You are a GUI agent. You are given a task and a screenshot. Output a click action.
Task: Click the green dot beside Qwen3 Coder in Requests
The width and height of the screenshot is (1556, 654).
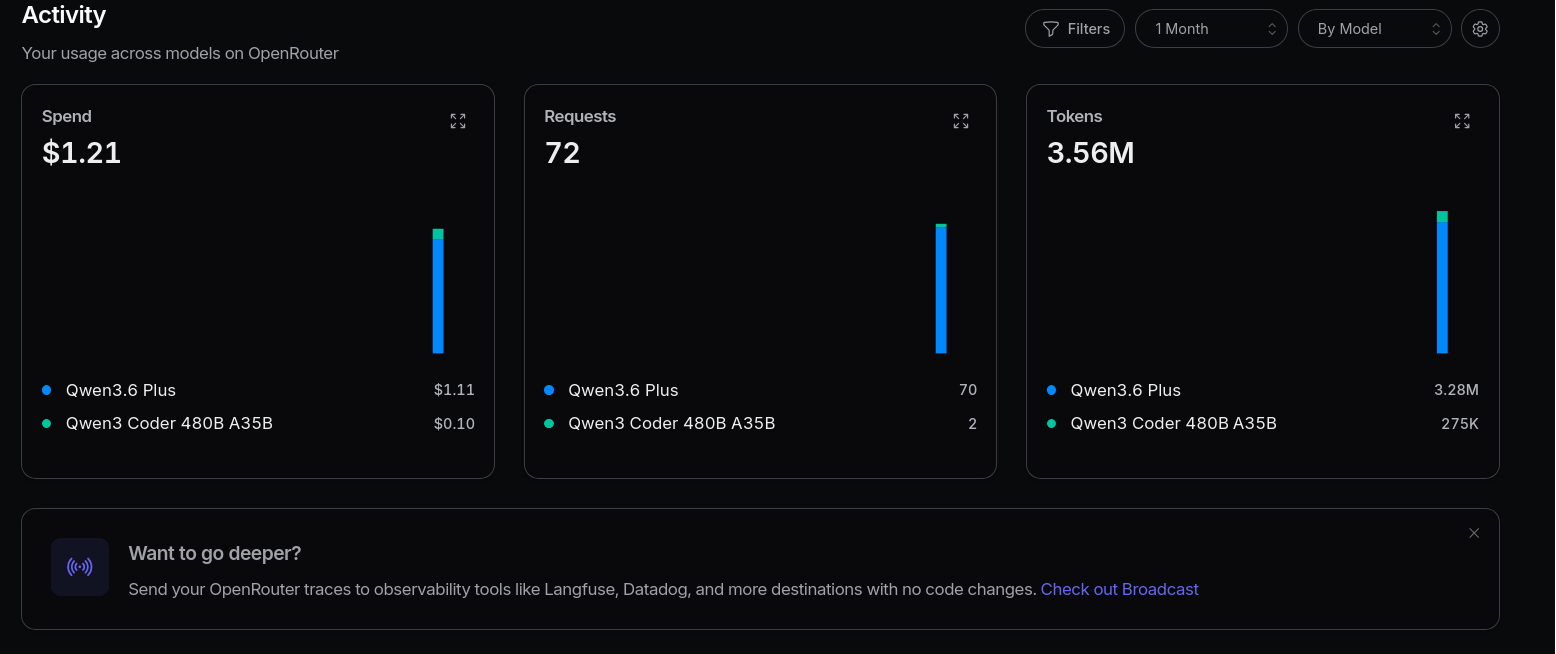click(549, 424)
